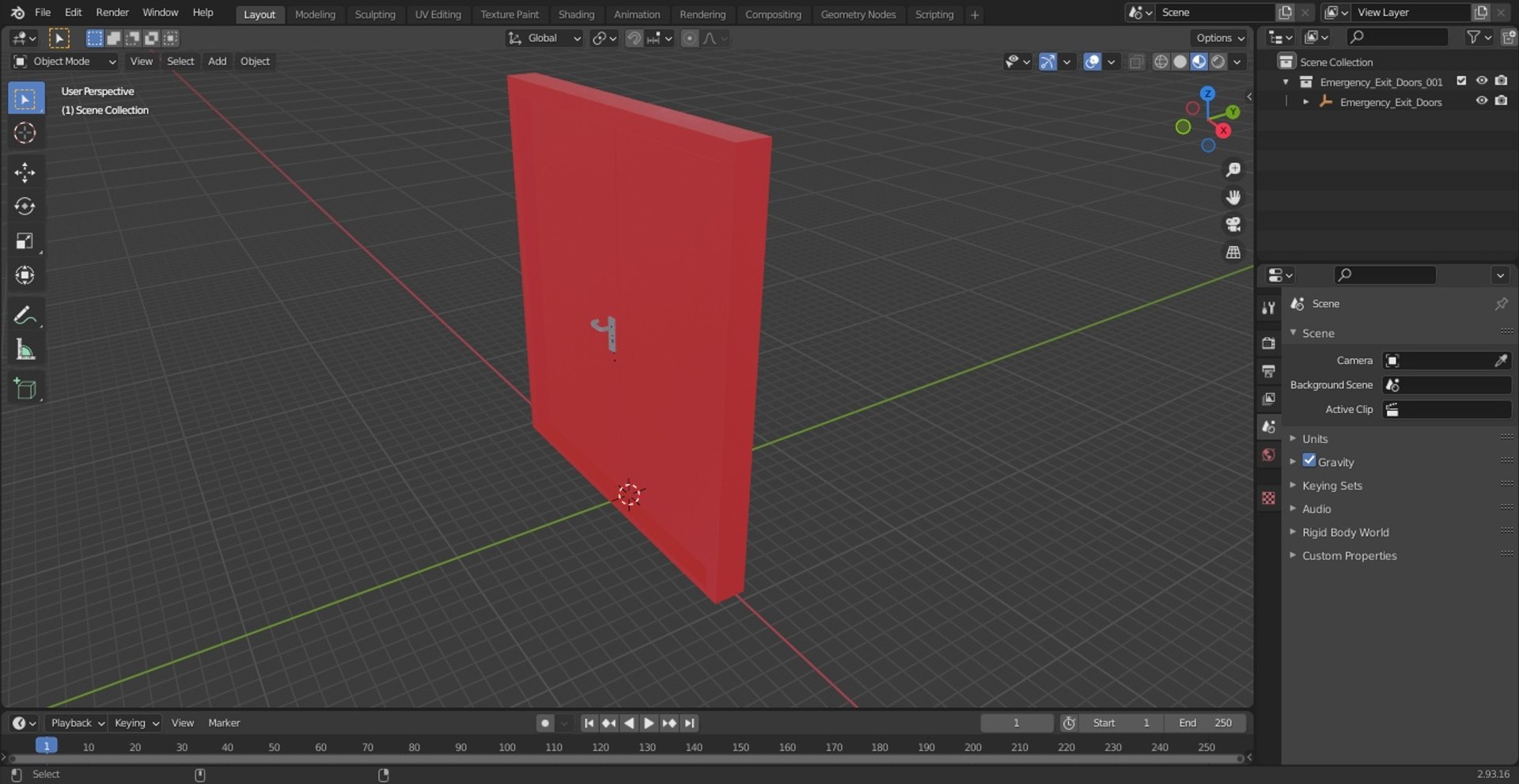Switch to the Geometry Nodes workspace tab

pyautogui.click(x=858, y=14)
